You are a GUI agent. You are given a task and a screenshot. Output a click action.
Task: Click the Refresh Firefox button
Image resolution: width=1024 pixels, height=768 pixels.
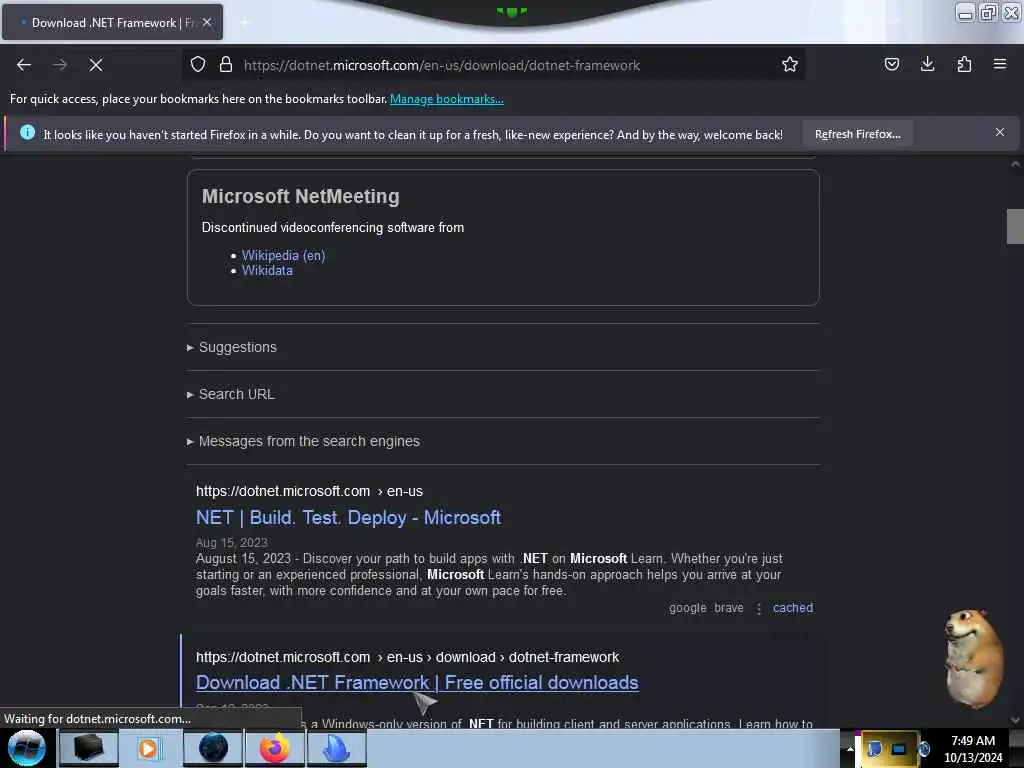click(857, 134)
